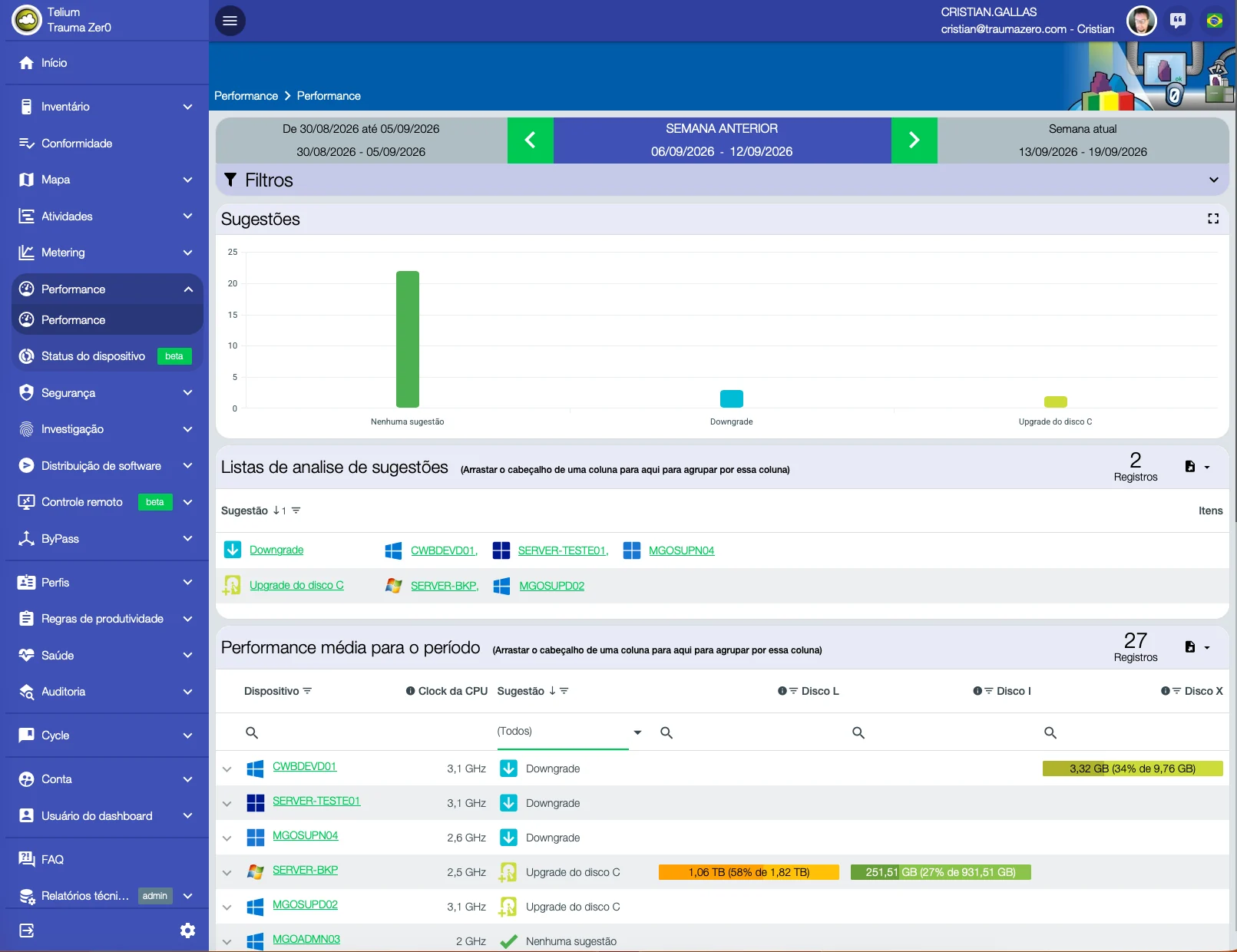Open settings gear in sidebar footer
Image resolution: width=1237 pixels, height=952 pixels.
coord(187,931)
